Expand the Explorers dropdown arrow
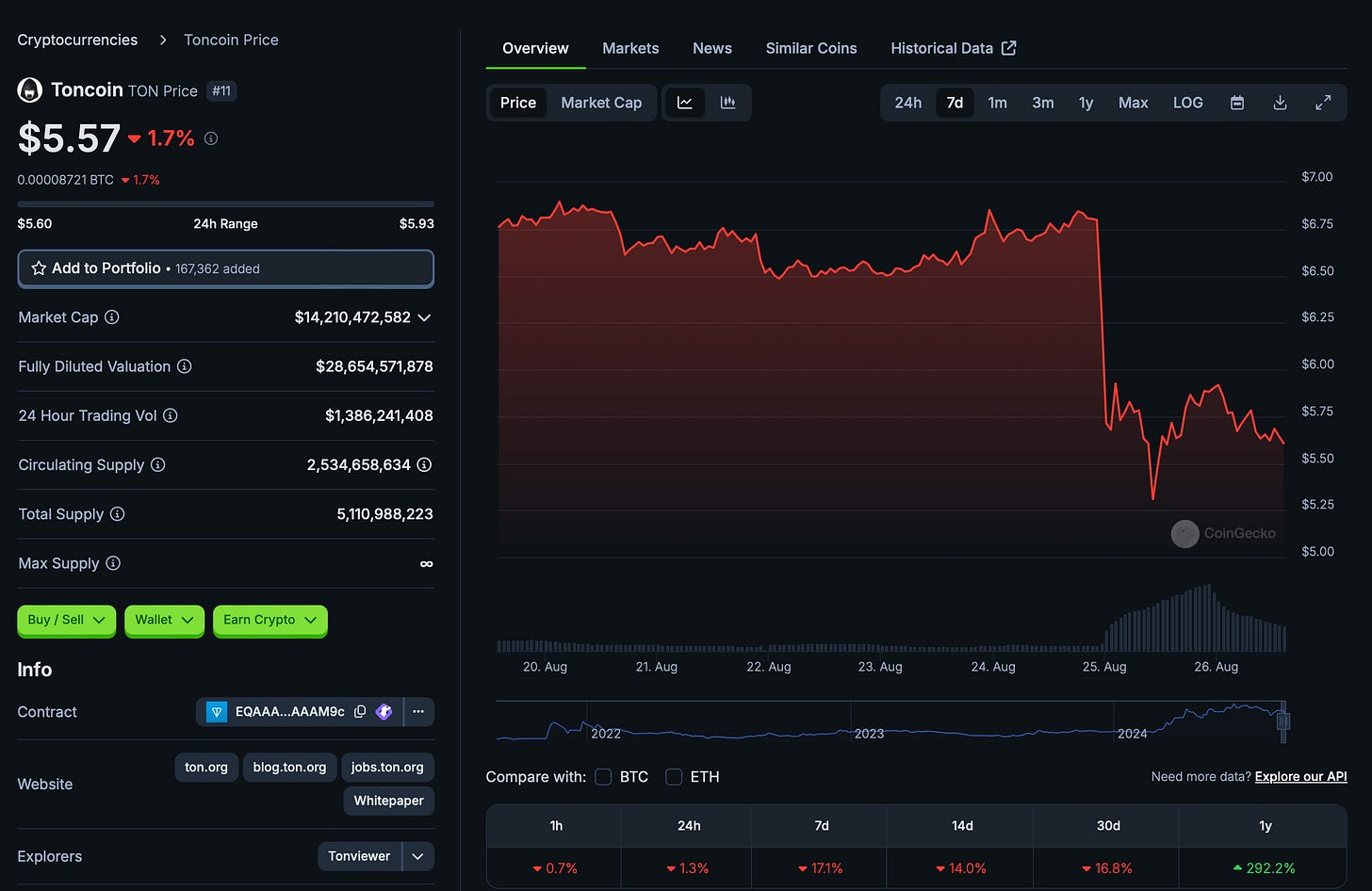This screenshot has height=891, width=1372. point(417,856)
